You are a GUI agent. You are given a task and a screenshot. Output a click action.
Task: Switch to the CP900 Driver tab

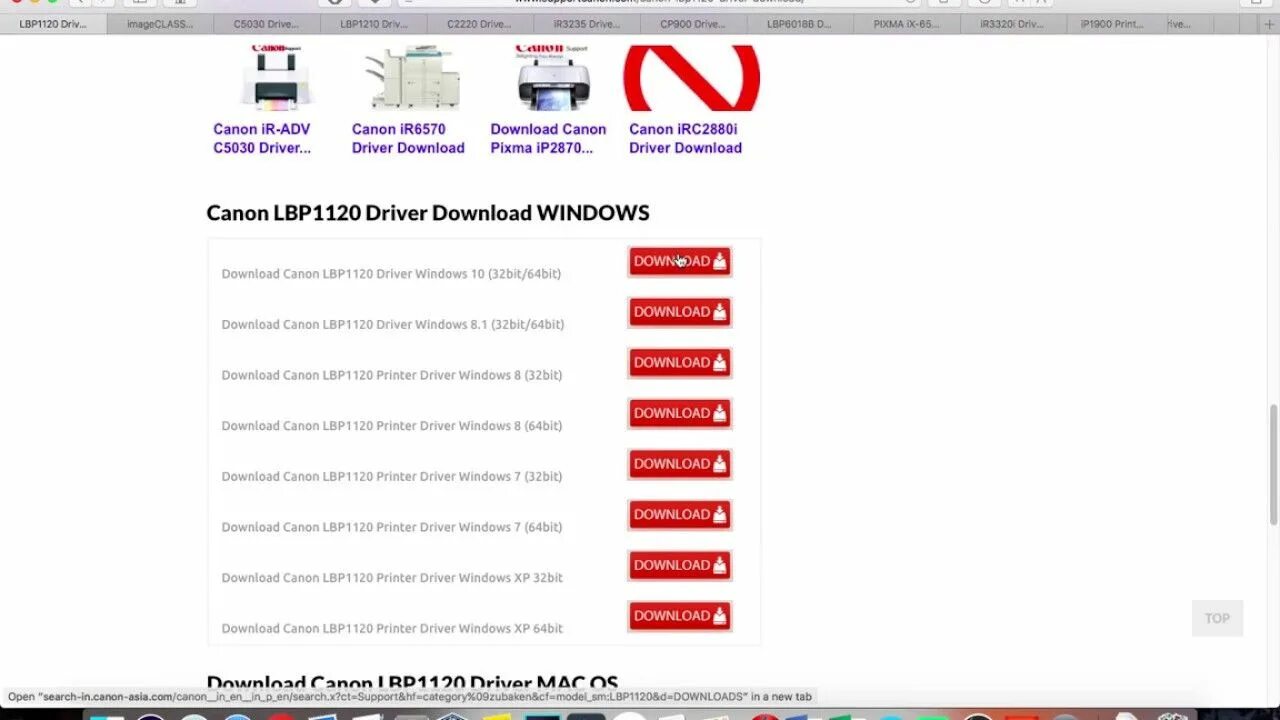click(x=693, y=24)
